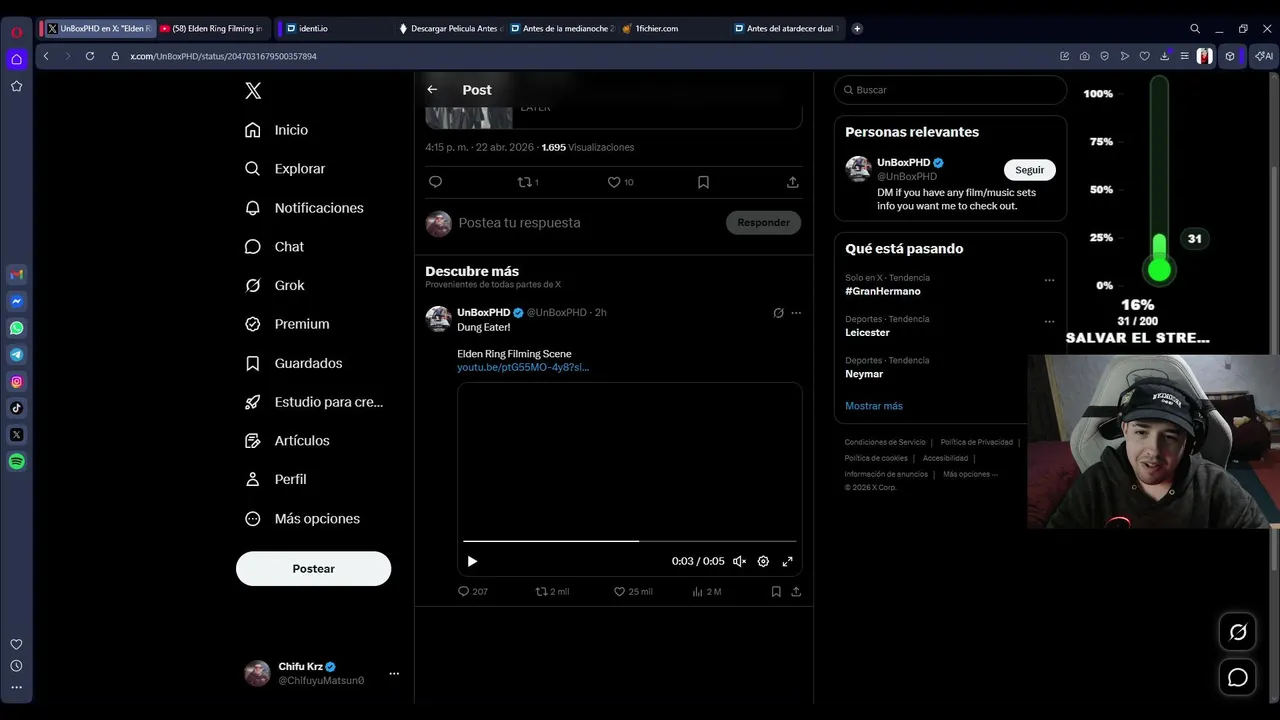
Task: Open the Neymar trend
Action: (x=864, y=374)
